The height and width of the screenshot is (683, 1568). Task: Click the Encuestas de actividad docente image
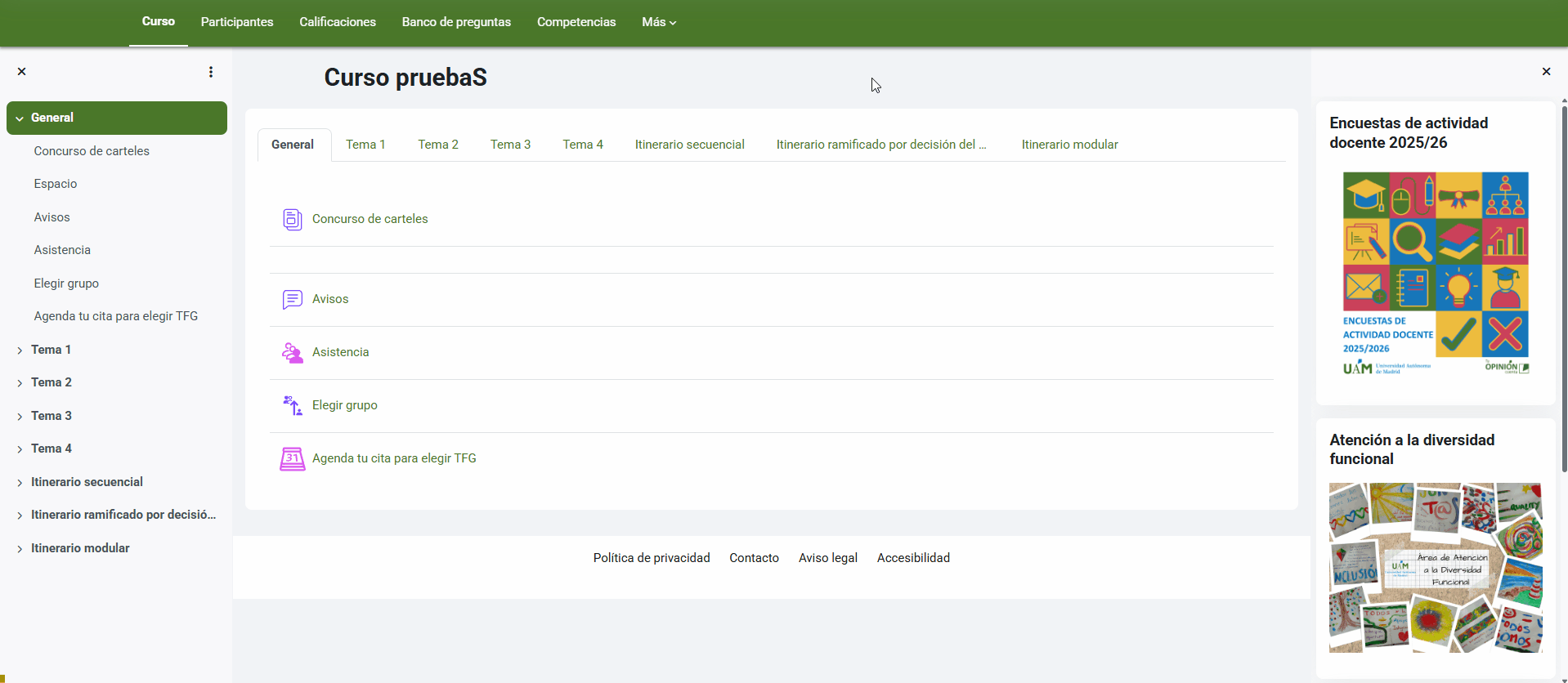(1436, 274)
